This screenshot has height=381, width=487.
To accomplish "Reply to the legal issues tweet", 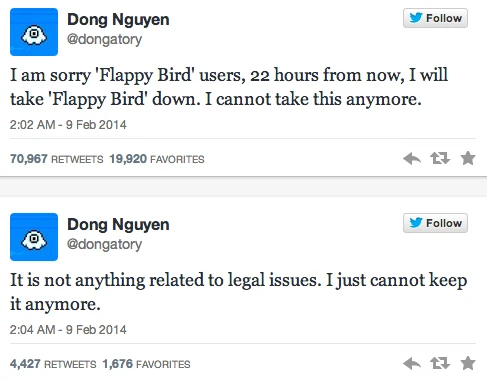I will [412, 364].
